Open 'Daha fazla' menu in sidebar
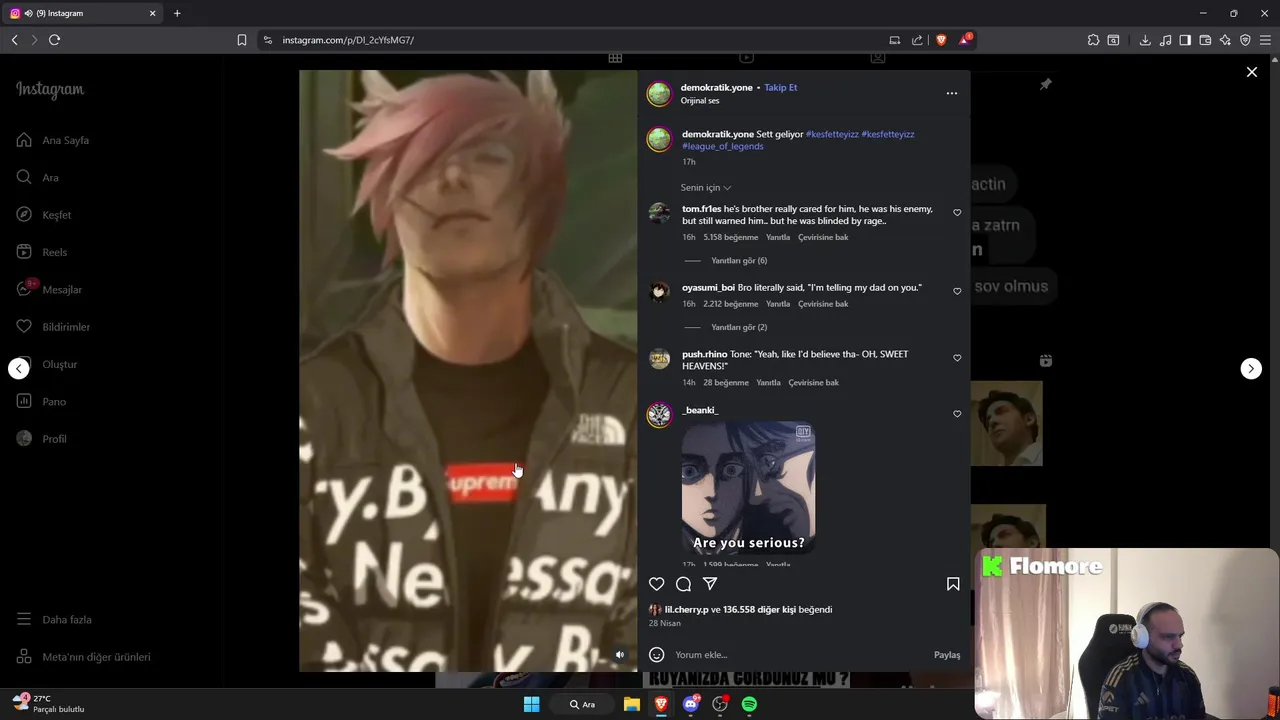Image resolution: width=1280 pixels, height=720 pixels. (54, 620)
